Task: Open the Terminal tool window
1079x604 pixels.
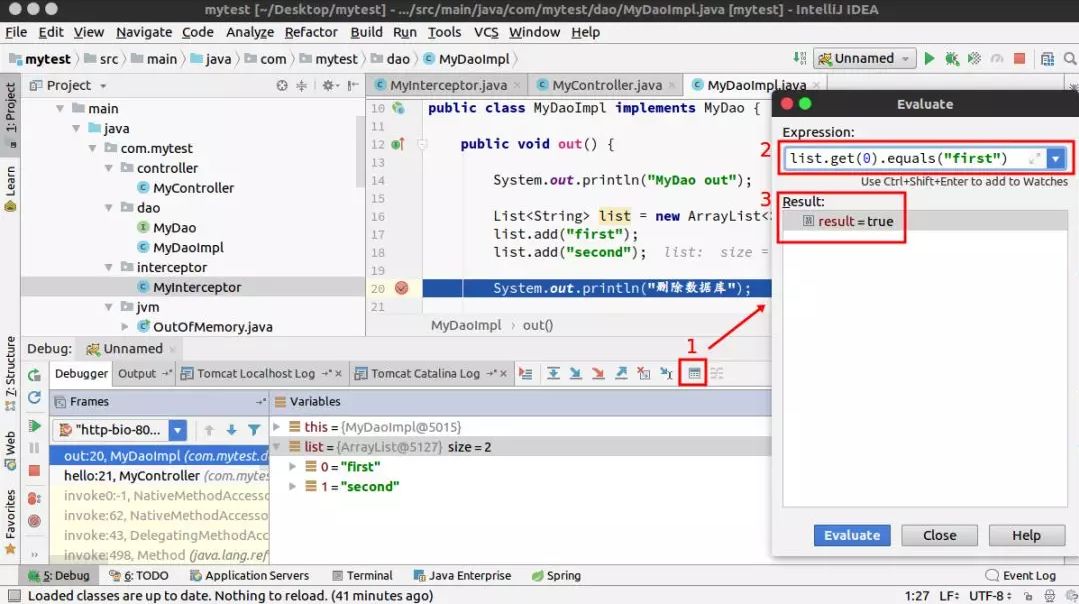Action: pyautogui.click(x=362, y=576)
